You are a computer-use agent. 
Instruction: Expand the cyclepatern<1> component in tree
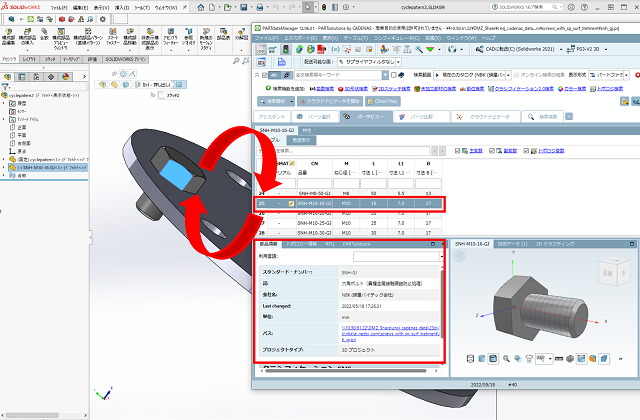[x=4, y=160]
